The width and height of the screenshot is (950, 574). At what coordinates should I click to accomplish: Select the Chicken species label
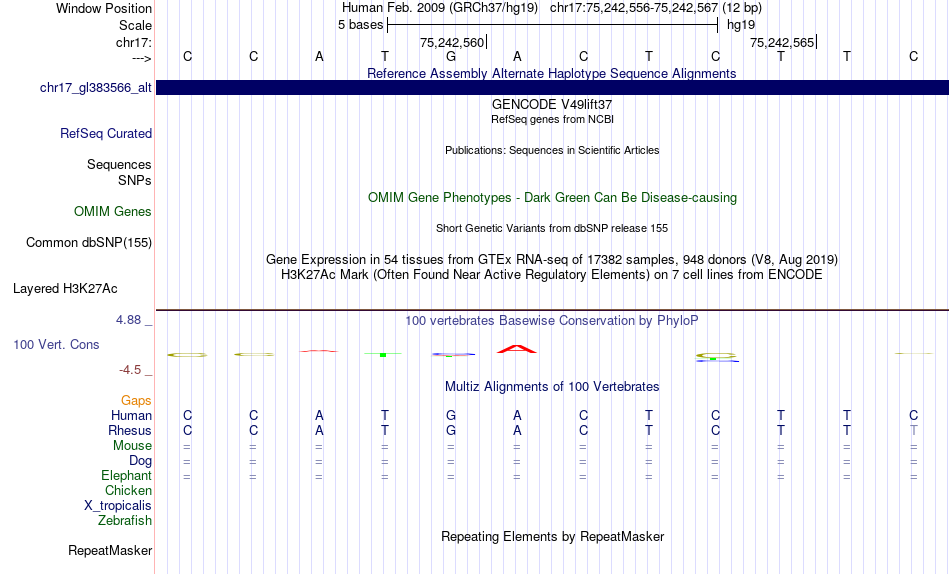coord(128,490)
